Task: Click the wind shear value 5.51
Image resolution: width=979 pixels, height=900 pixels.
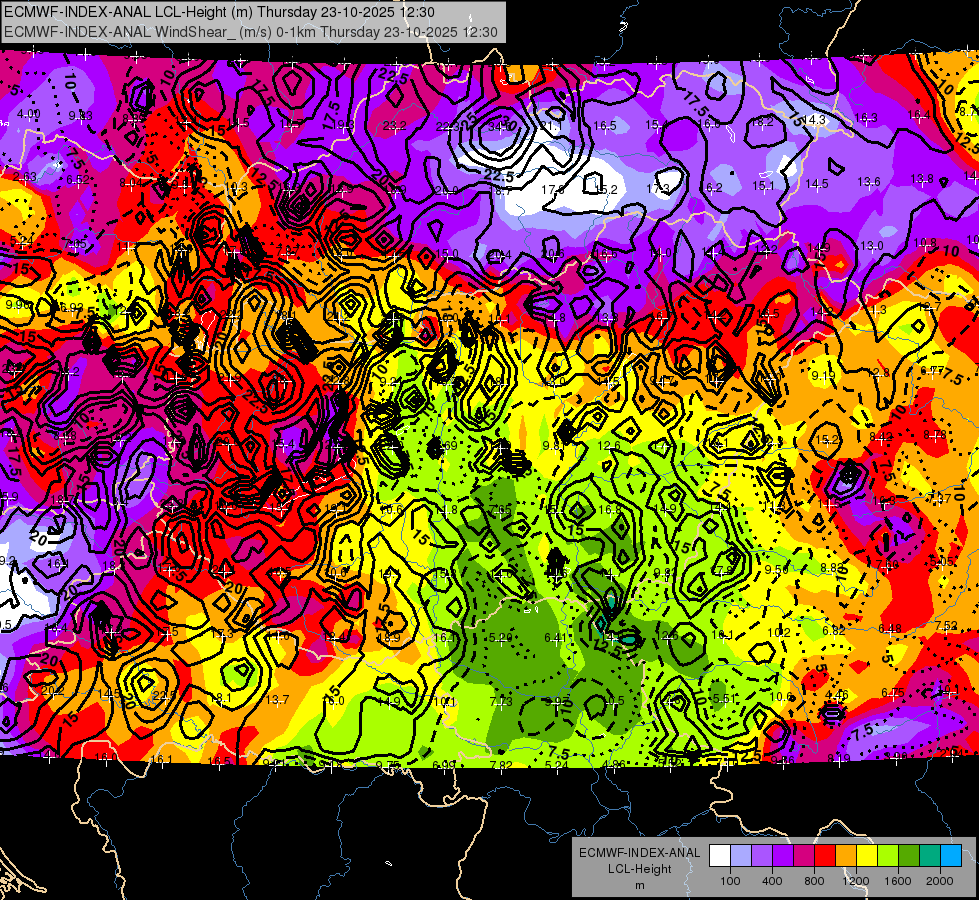Action: click(x=725, y=698)
